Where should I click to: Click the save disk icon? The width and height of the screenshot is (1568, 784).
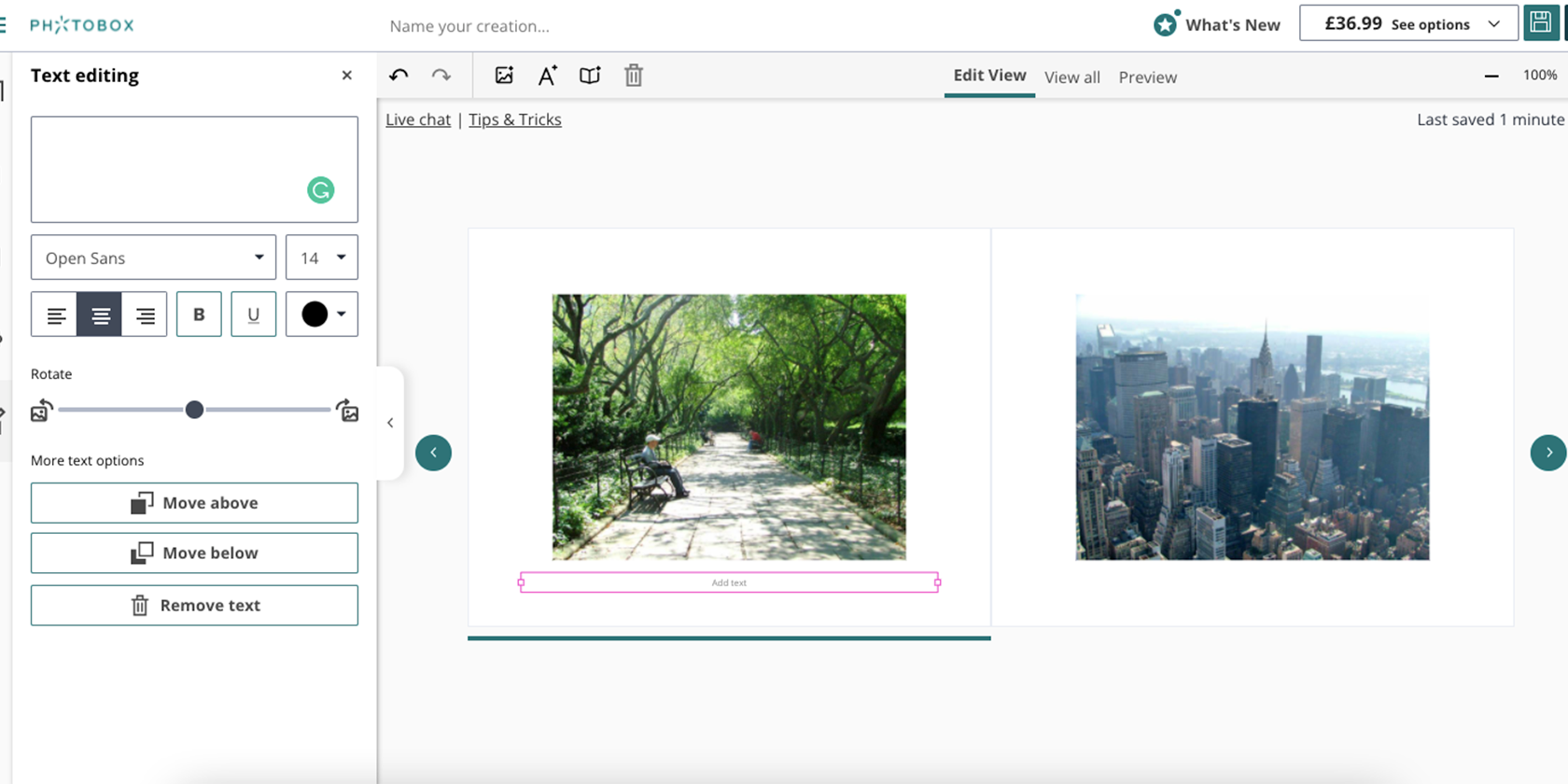[x=1541, y=23]
